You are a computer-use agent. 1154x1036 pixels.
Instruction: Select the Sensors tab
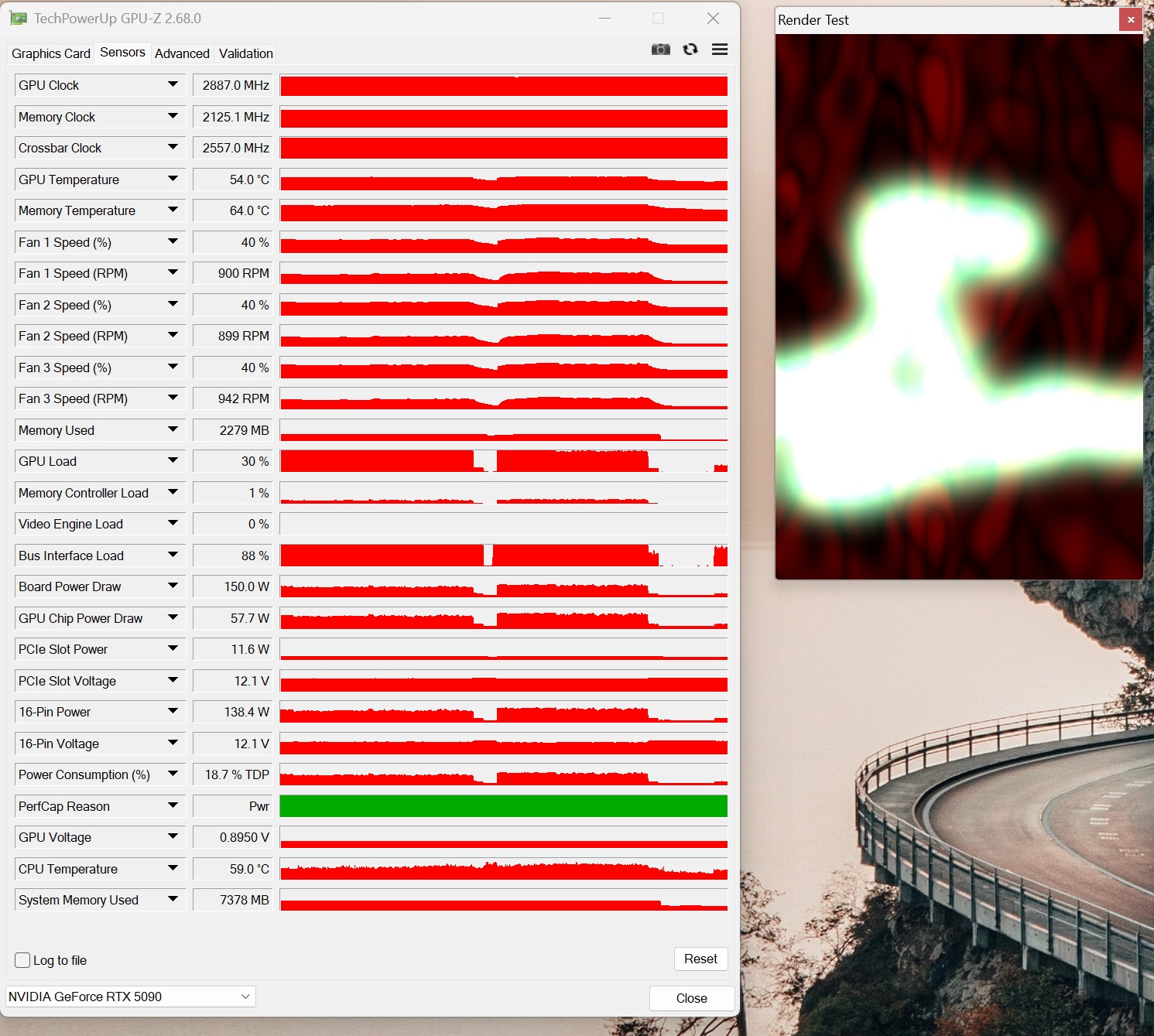[x=122, y=52]
